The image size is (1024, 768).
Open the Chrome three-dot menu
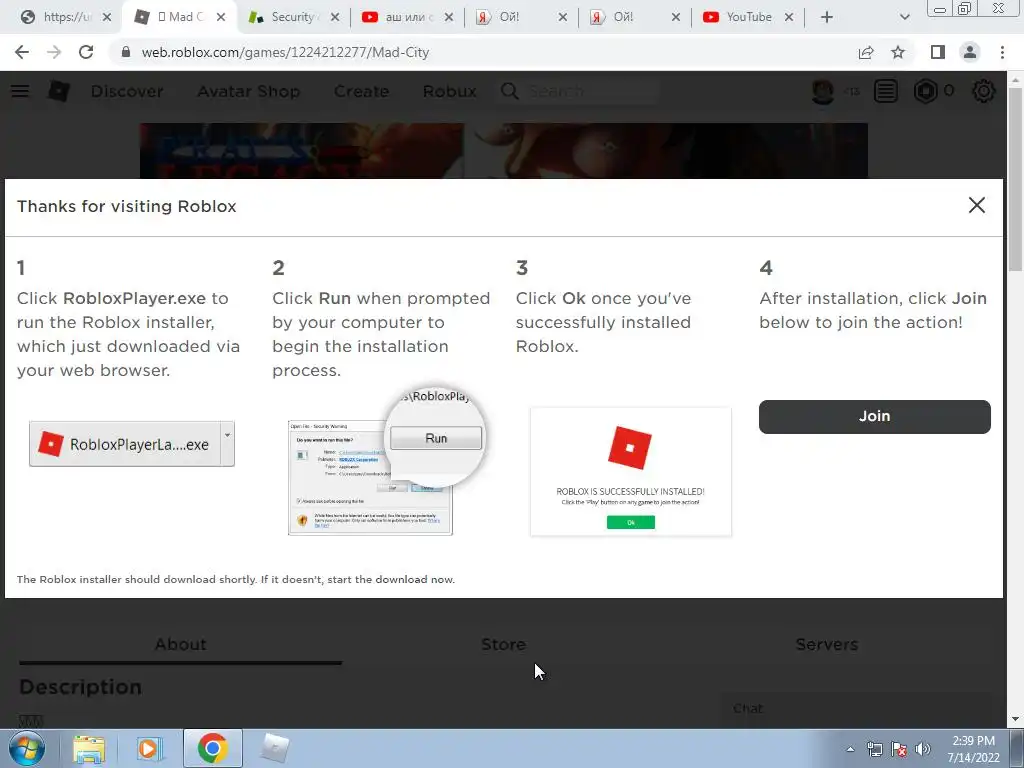[1002, 52]
